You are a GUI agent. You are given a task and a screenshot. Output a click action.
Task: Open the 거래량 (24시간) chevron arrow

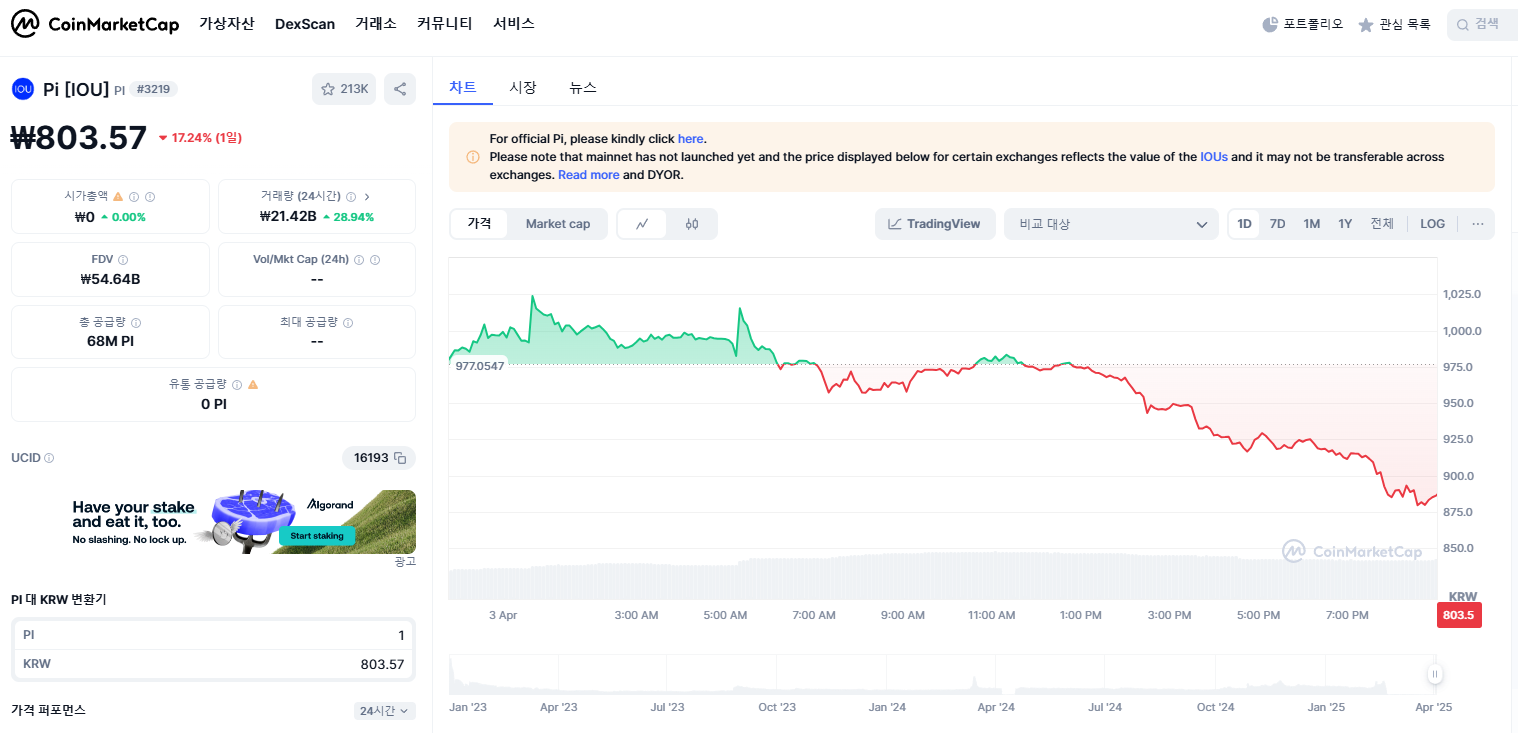pyautogui.click(x=367, y=197)
